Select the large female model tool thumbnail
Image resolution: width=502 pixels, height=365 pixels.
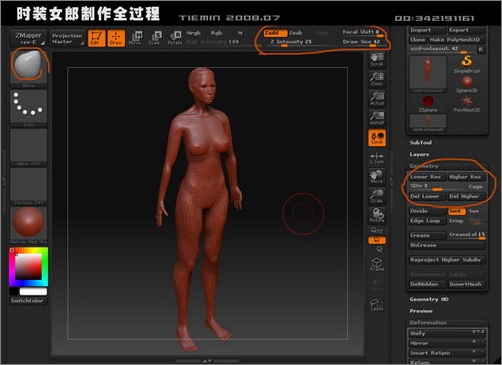[428, 74]
